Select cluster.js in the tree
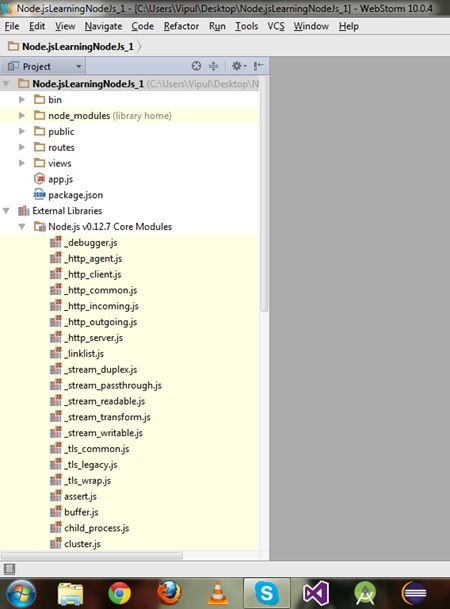This screenshot has height=609, width=450. (x=82, y=544)
